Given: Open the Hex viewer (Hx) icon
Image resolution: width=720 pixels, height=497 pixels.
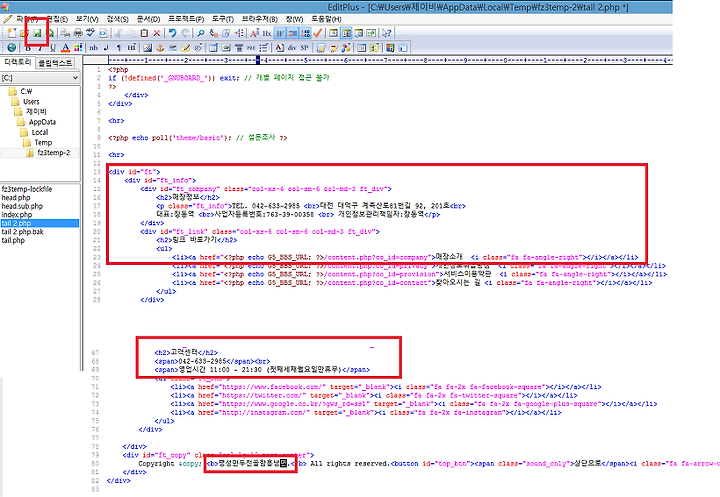Looking at the screenshot, I should (267, 33).
